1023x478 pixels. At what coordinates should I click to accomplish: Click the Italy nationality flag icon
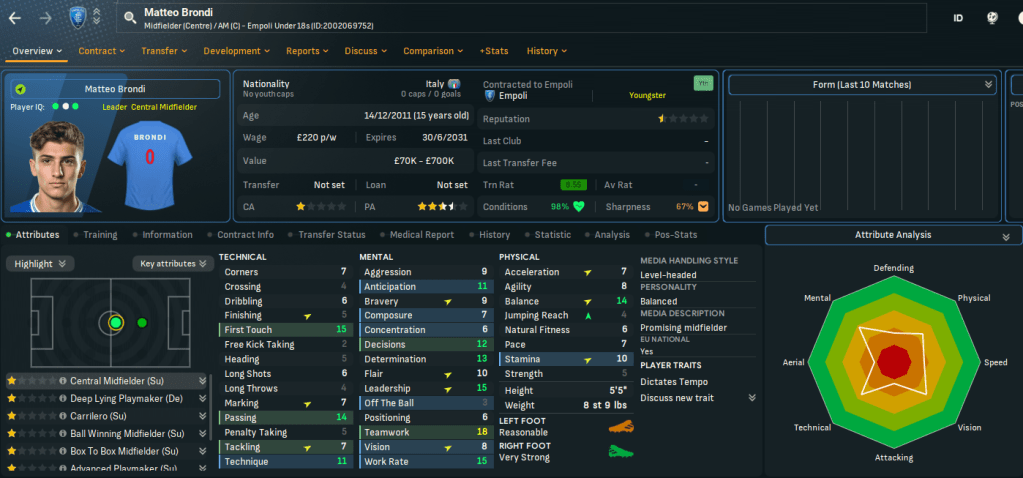click(454, 85)
